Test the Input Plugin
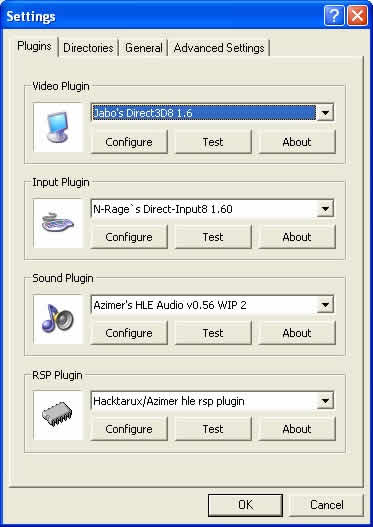 click(213, 237)
